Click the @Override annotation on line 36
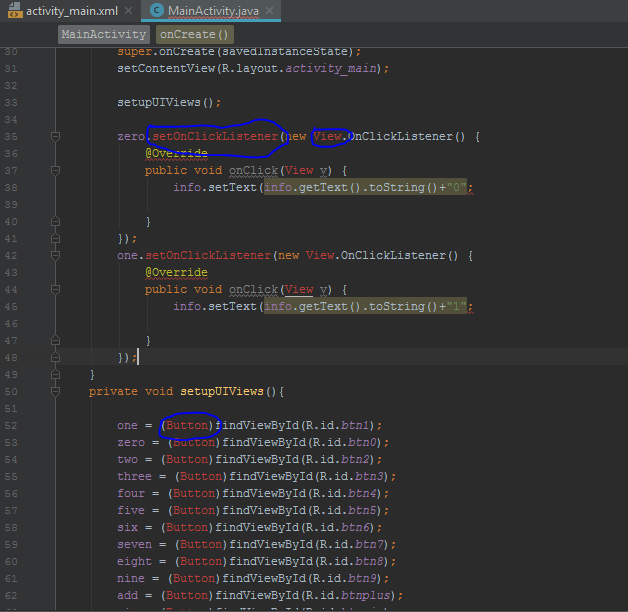The height and width of the screenshot is (612, 628). [x=176, y=153]
